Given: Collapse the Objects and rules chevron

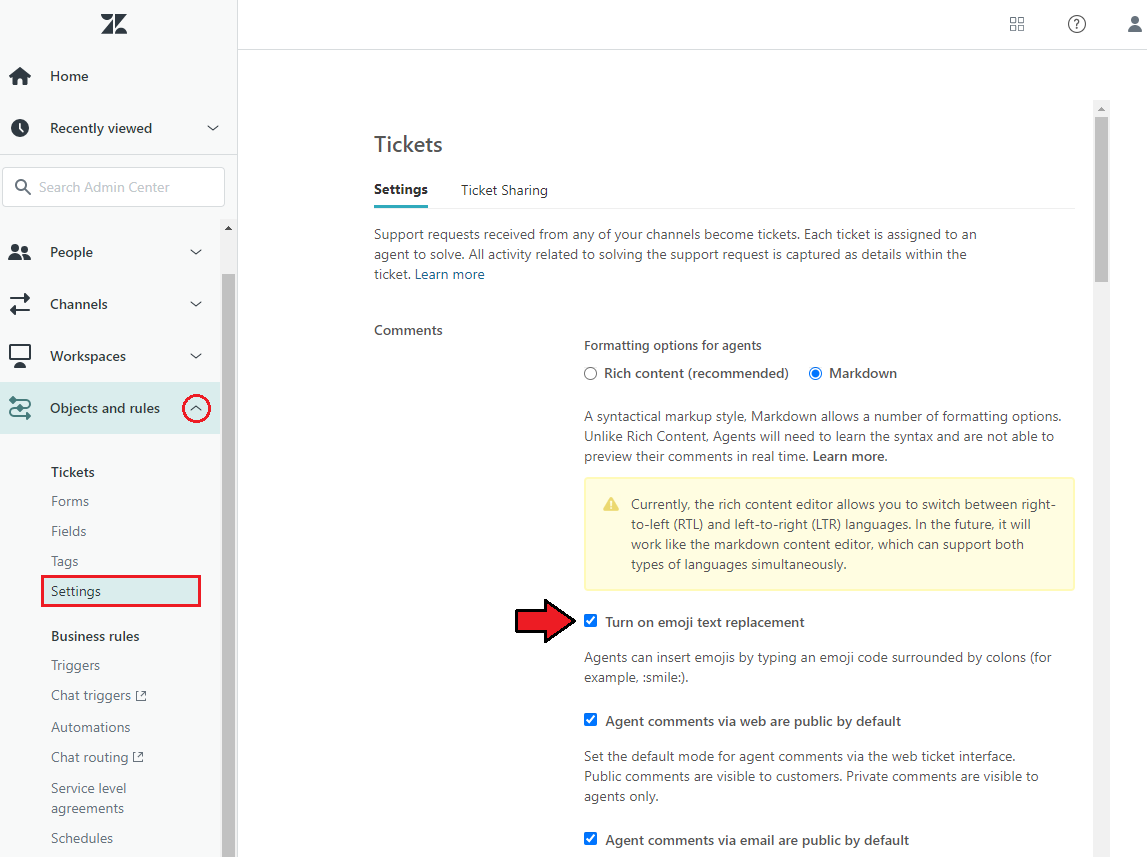Looking at the screenshot, I should tap(196, 408).
